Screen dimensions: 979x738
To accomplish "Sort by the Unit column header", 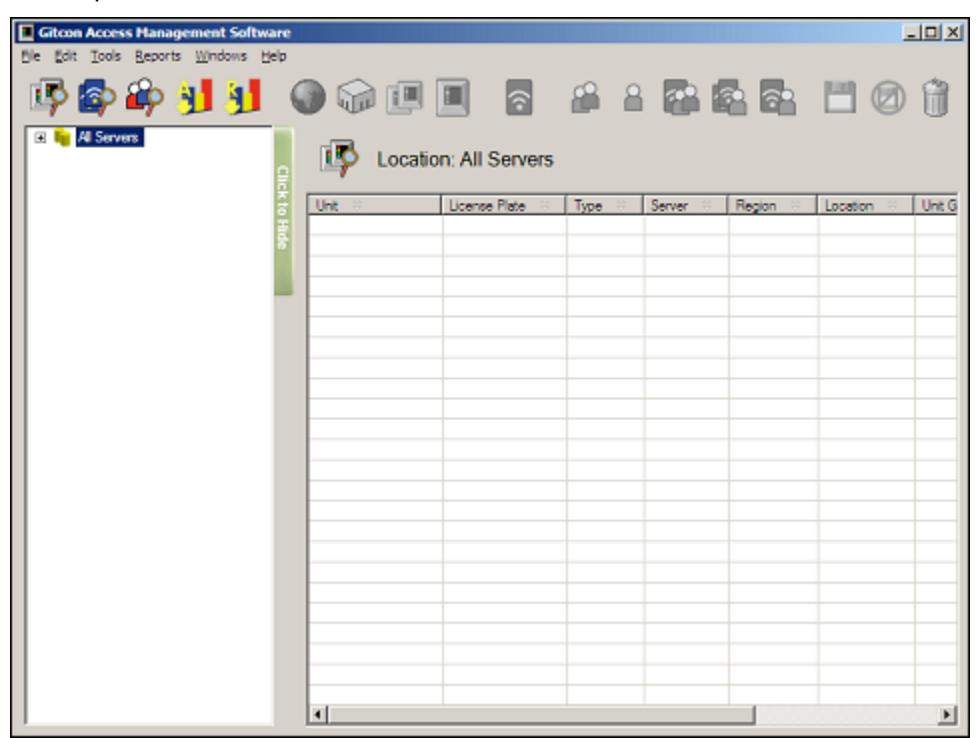I will pos(375,205).
